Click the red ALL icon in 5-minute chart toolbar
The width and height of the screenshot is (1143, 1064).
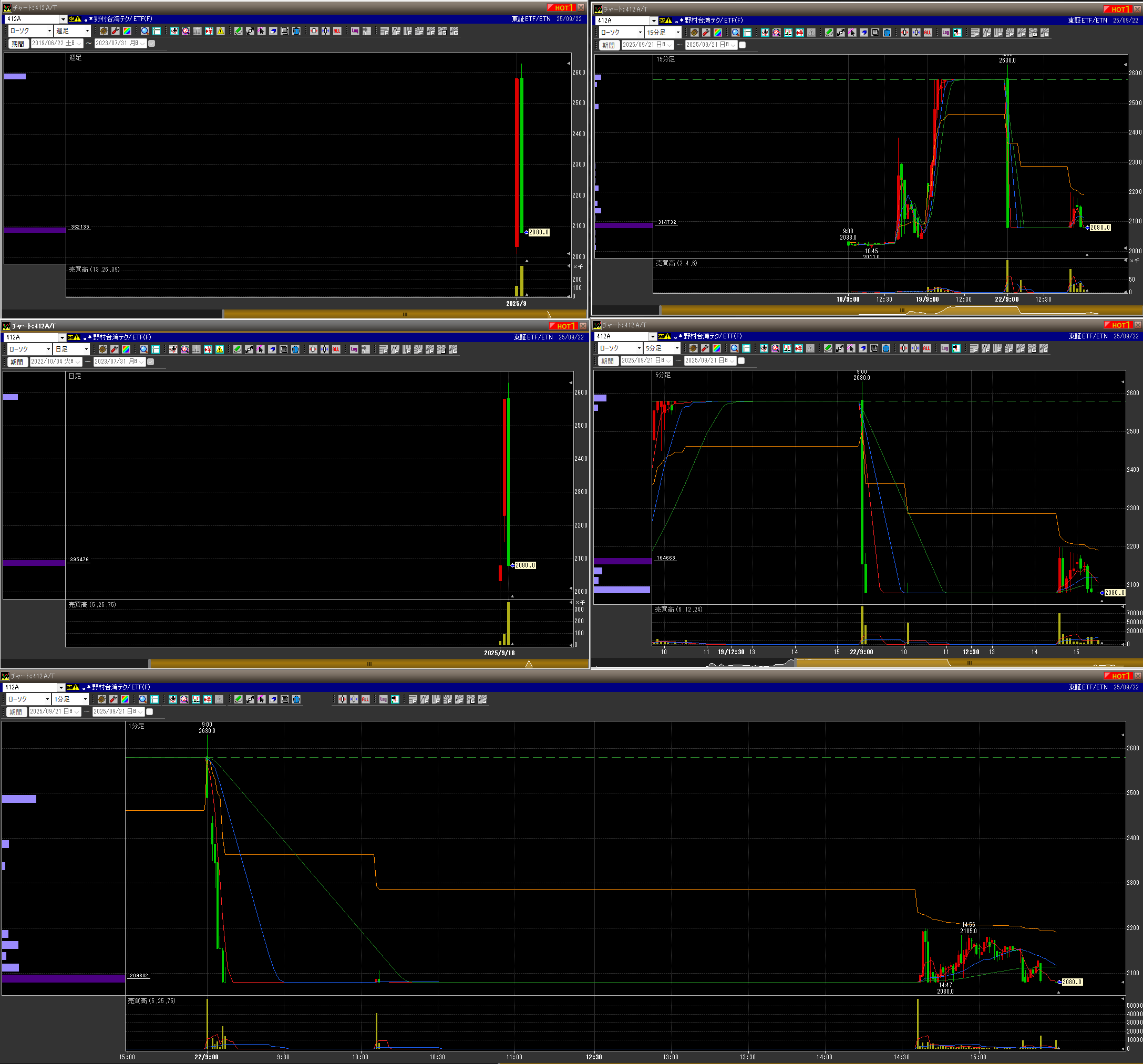point(927,348)
